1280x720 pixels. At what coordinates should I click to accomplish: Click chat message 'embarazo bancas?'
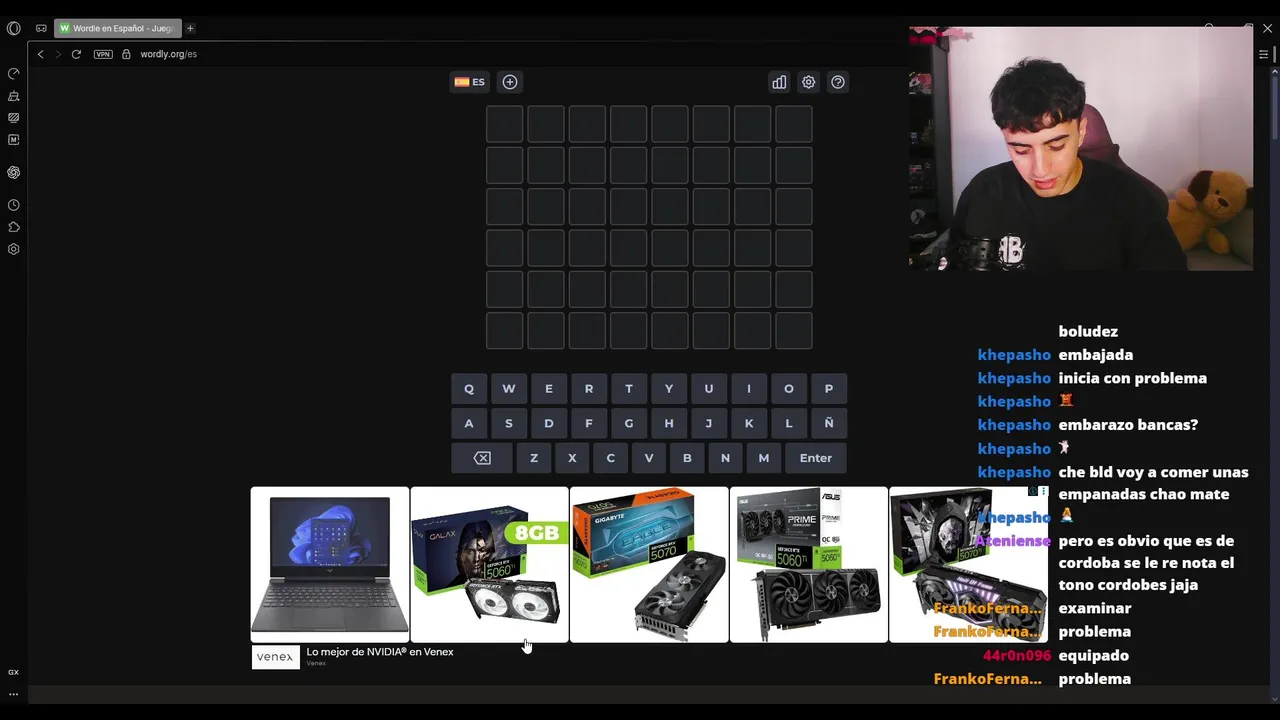tap(1128, 425)
